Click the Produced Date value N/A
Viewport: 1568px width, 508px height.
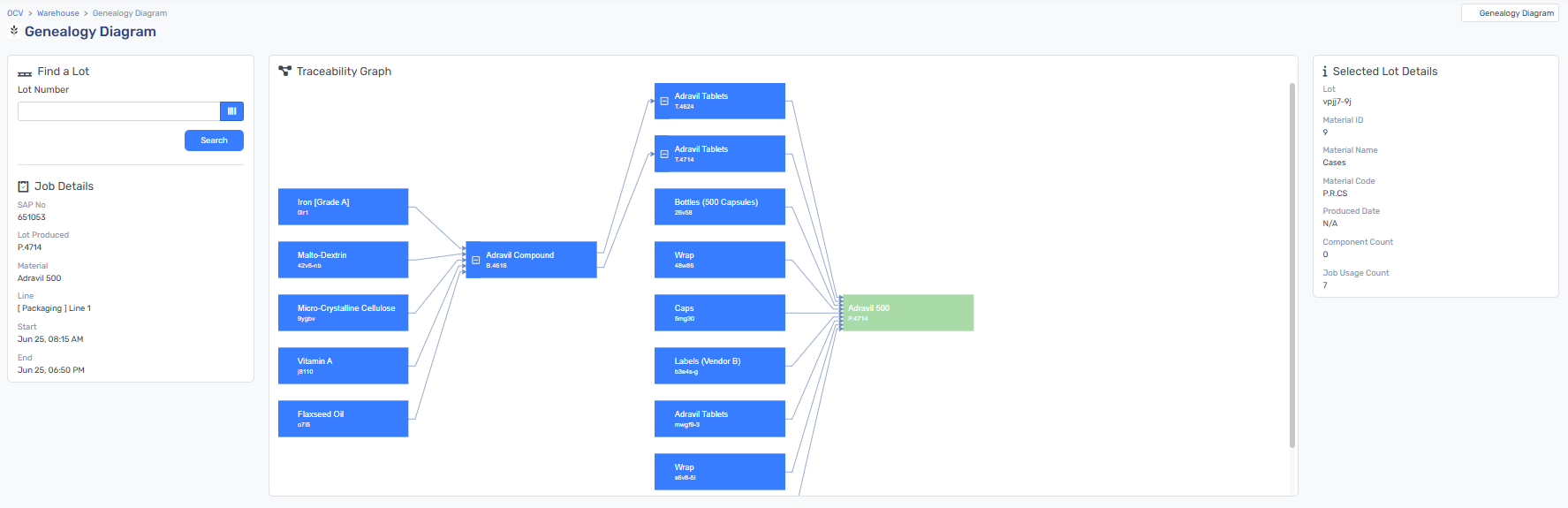pos(1329,224)
